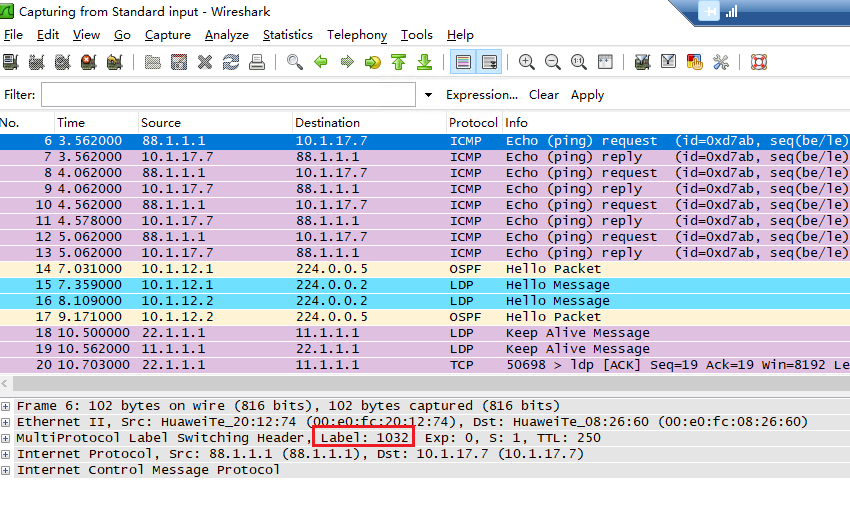Viewport: 850px width, 511px height.
Task: Expand Internet Control Message Protocol tree
Action: 5,470
